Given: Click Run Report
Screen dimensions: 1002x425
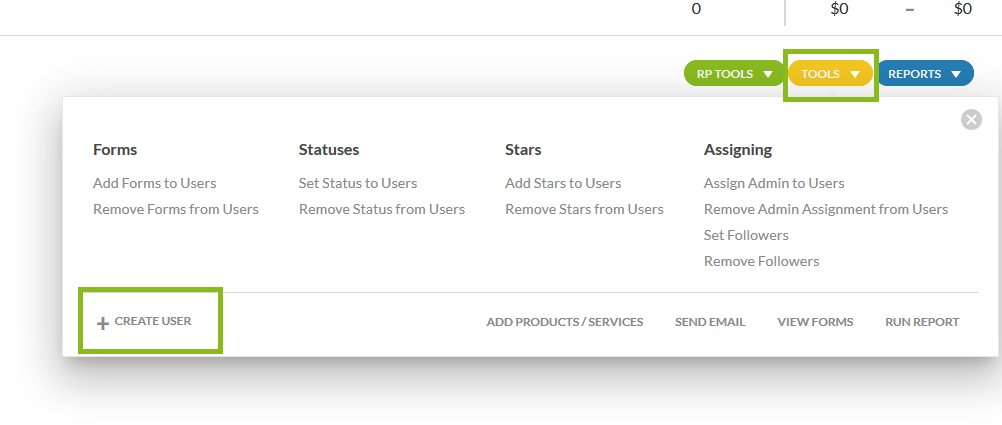Looking at the screenshot, I should pyautogui.click(x=921, y=322).
